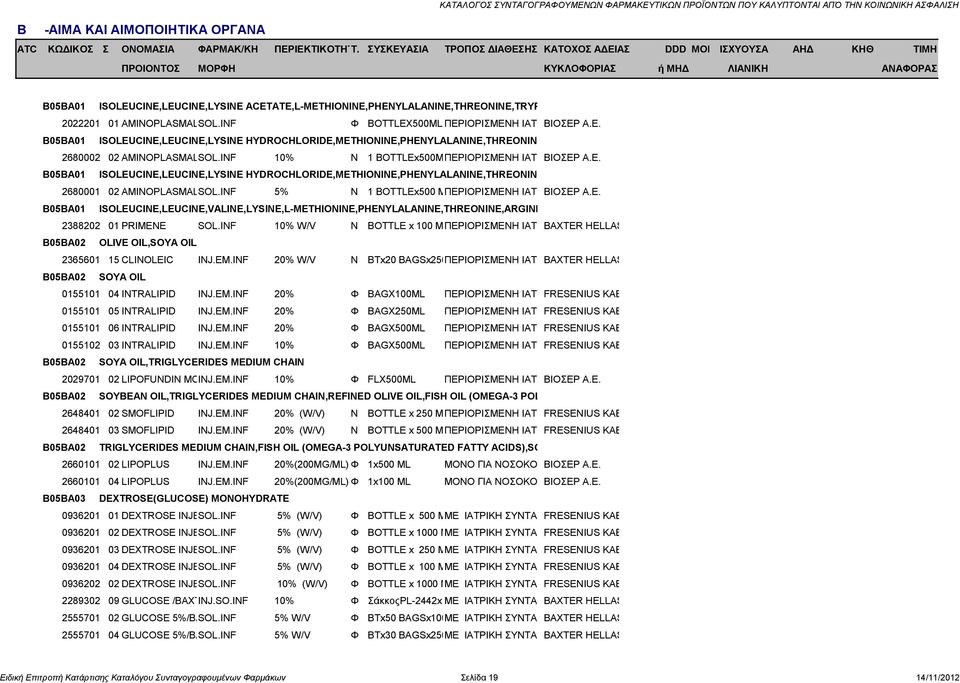Click the date 14/11/2012 in footer

pyautogui.click(x=937, y=677)
